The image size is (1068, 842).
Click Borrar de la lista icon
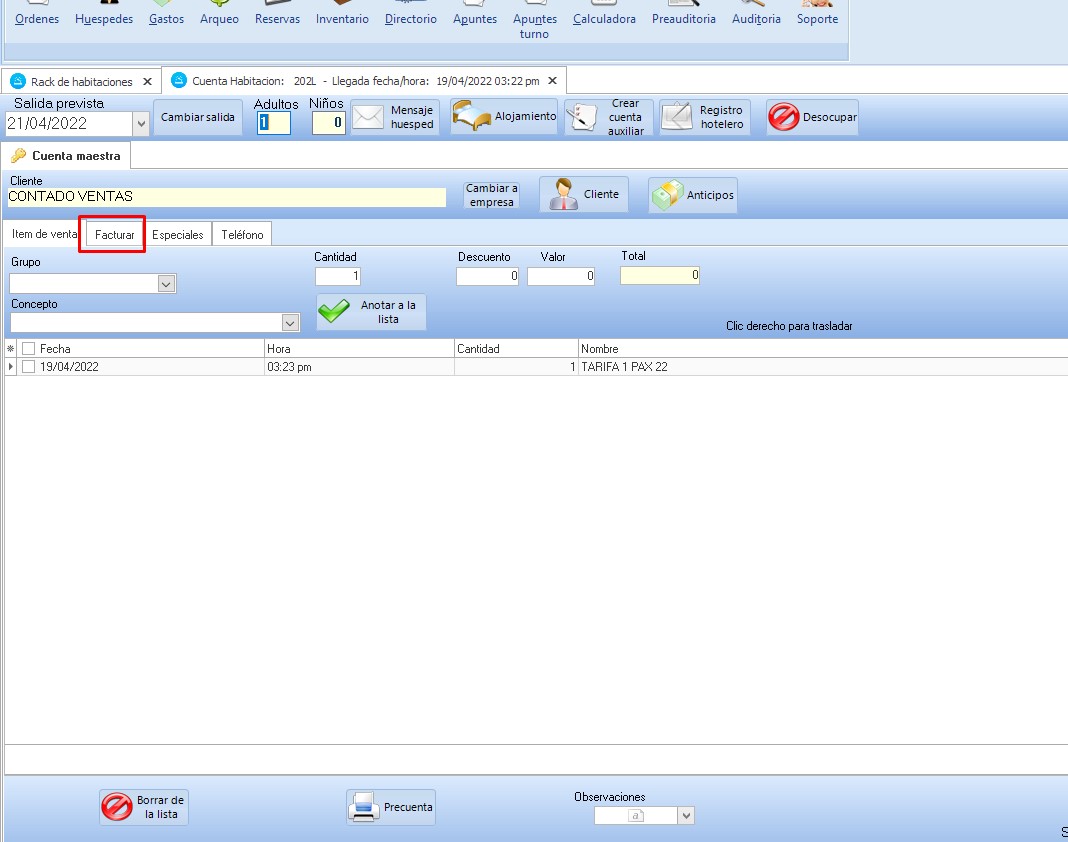point(117,807)
